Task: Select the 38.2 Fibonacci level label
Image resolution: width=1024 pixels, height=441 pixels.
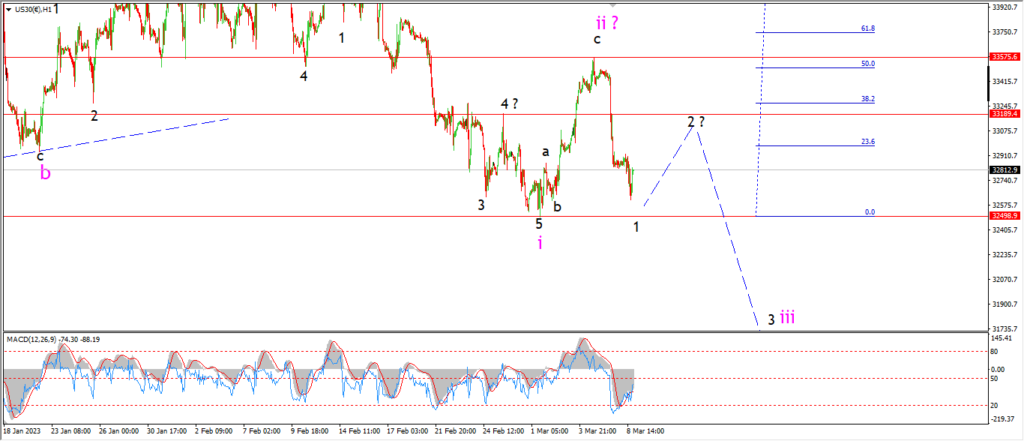Action: [x=868, y=99]
